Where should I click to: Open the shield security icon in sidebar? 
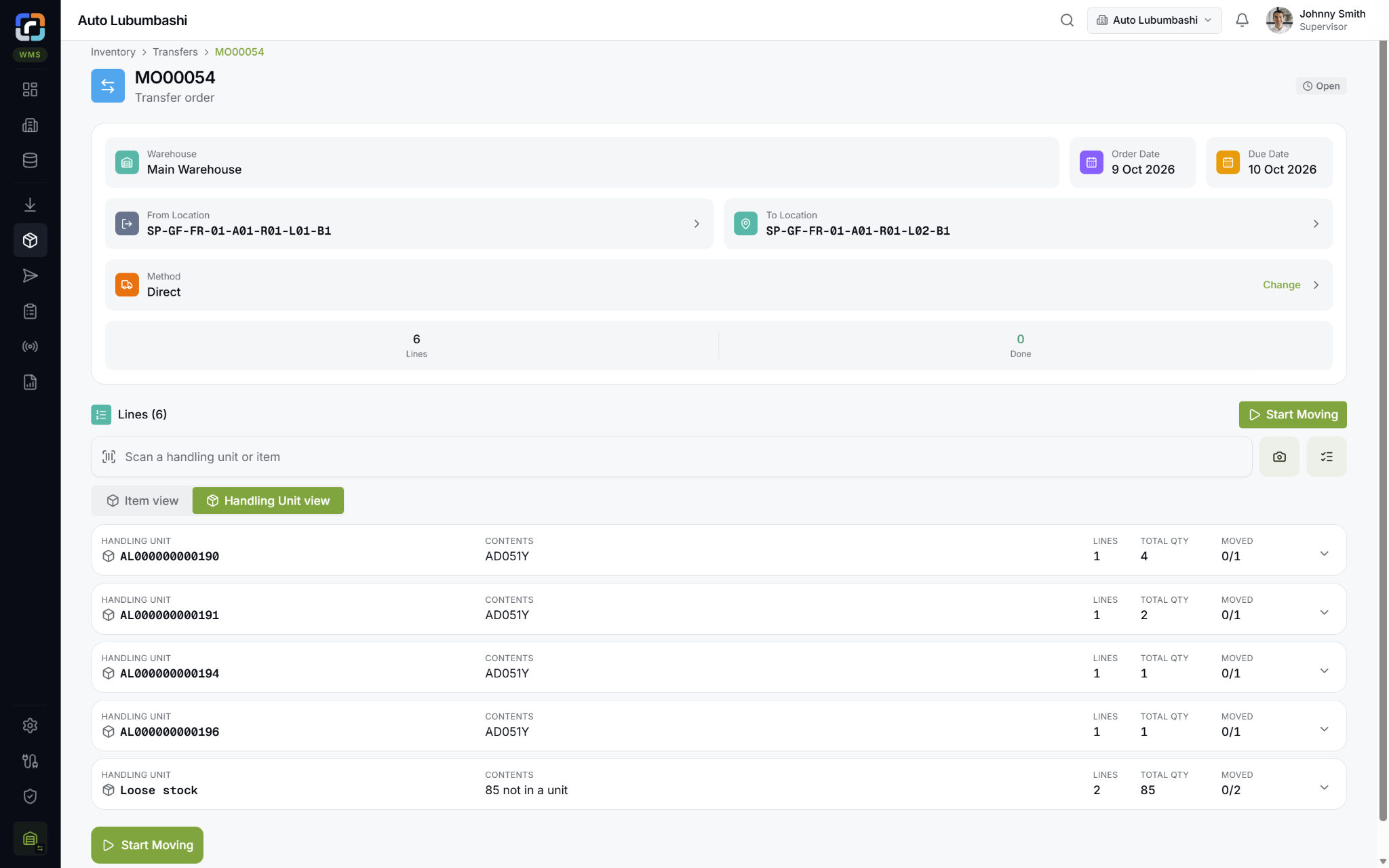click(x=30, y=796)
